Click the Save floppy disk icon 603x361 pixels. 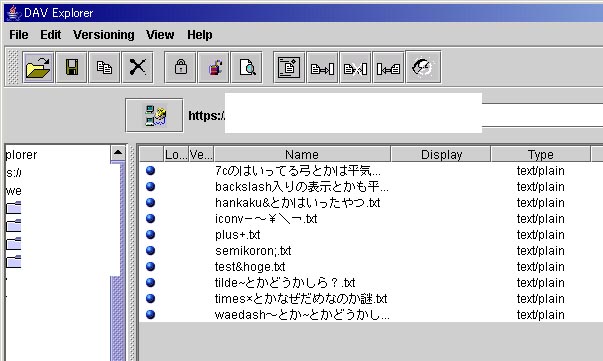(72, 67)
